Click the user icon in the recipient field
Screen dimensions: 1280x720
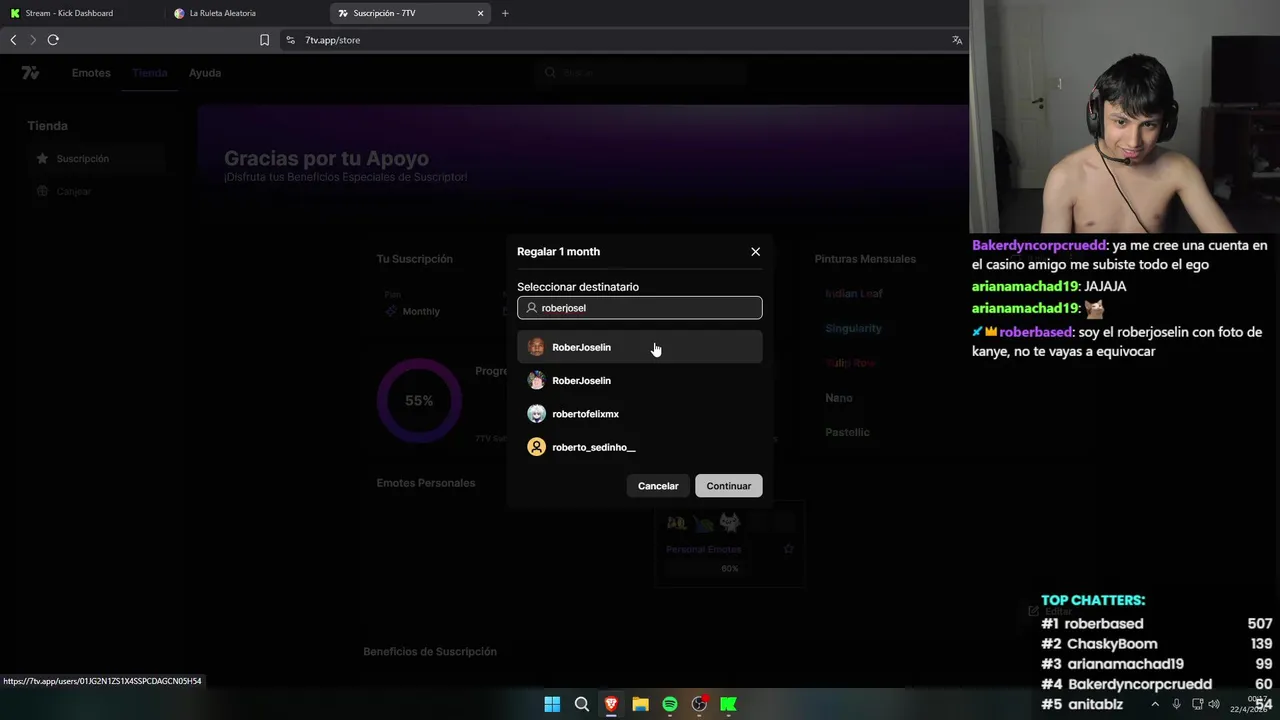point(532,308)
